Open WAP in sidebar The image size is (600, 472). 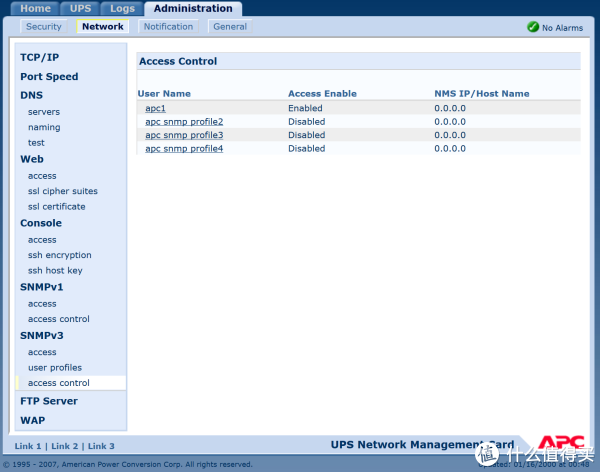pyautogui.click(x=33, y=420)
